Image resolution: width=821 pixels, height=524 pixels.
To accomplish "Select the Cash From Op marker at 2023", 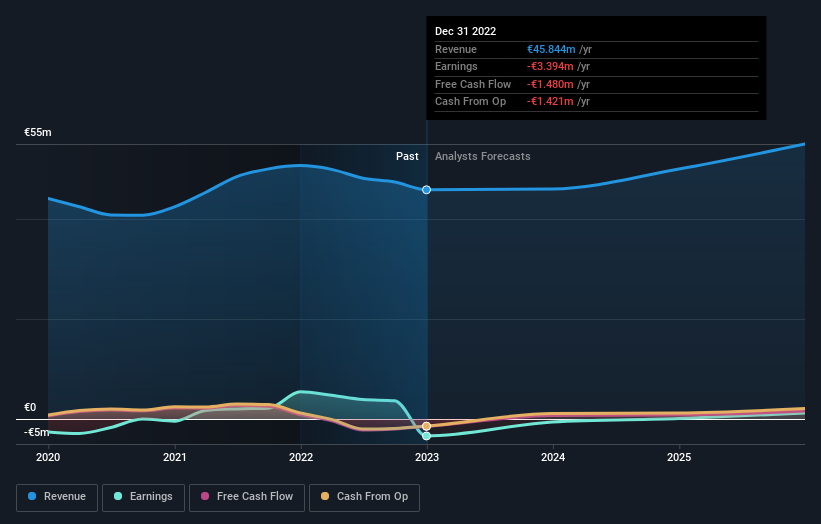I will [x=427, y=426].
